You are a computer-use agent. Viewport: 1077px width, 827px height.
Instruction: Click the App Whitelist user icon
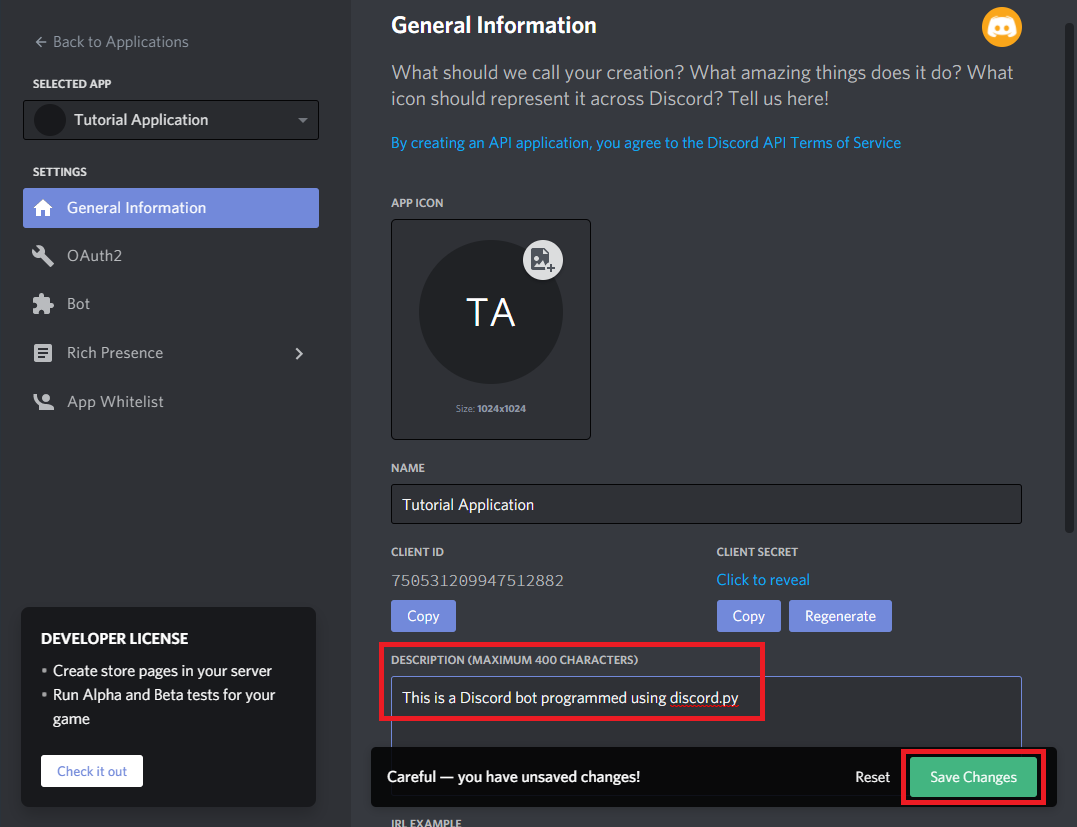43,401
